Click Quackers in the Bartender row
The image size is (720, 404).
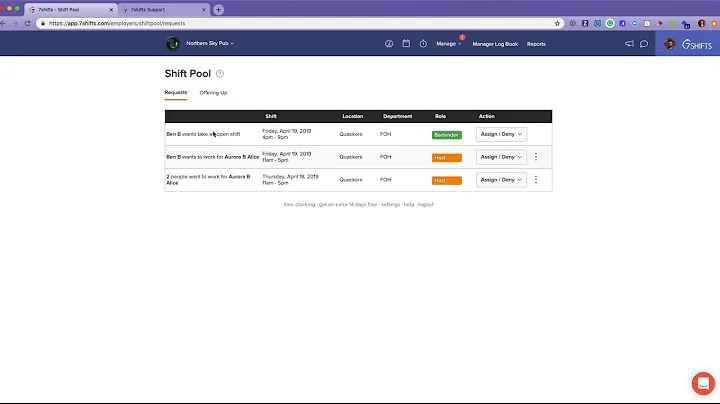(x=351, y=134)
